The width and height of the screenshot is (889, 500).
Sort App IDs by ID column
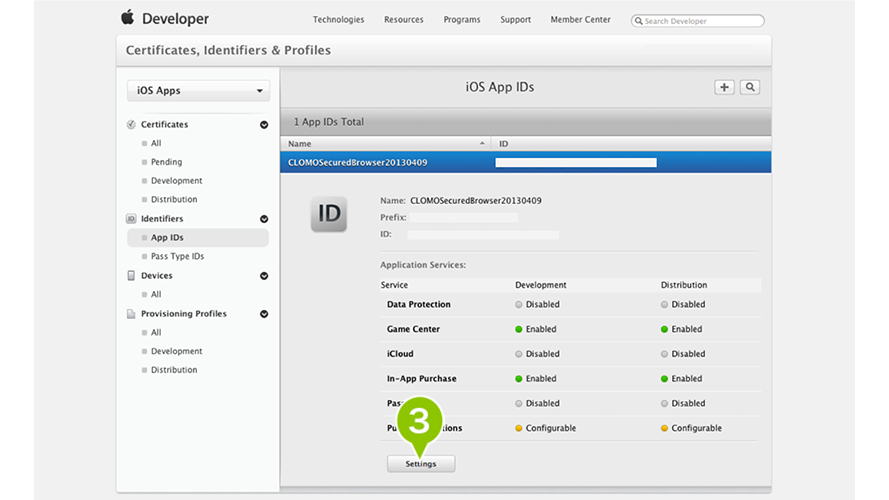click(x=631, y=143)
